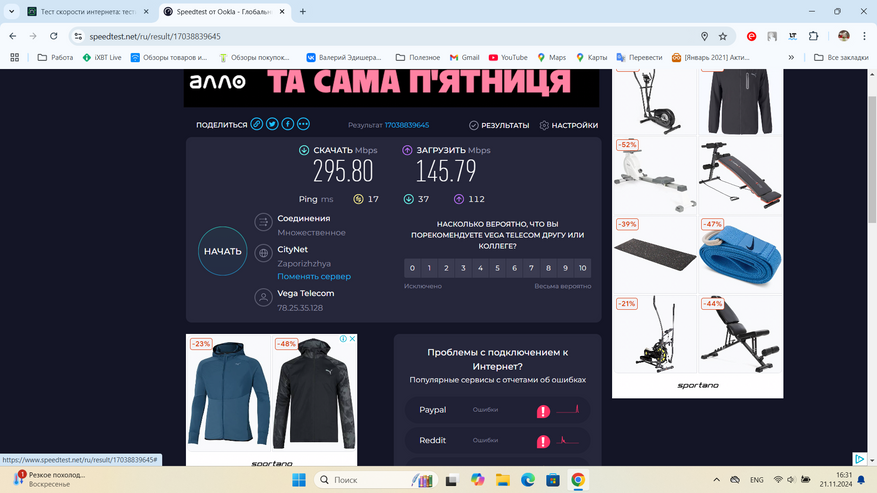The width and height of the screenshot is (877, 493).
Task: Click the CityNet server globe icon
Action: [263, 253]
